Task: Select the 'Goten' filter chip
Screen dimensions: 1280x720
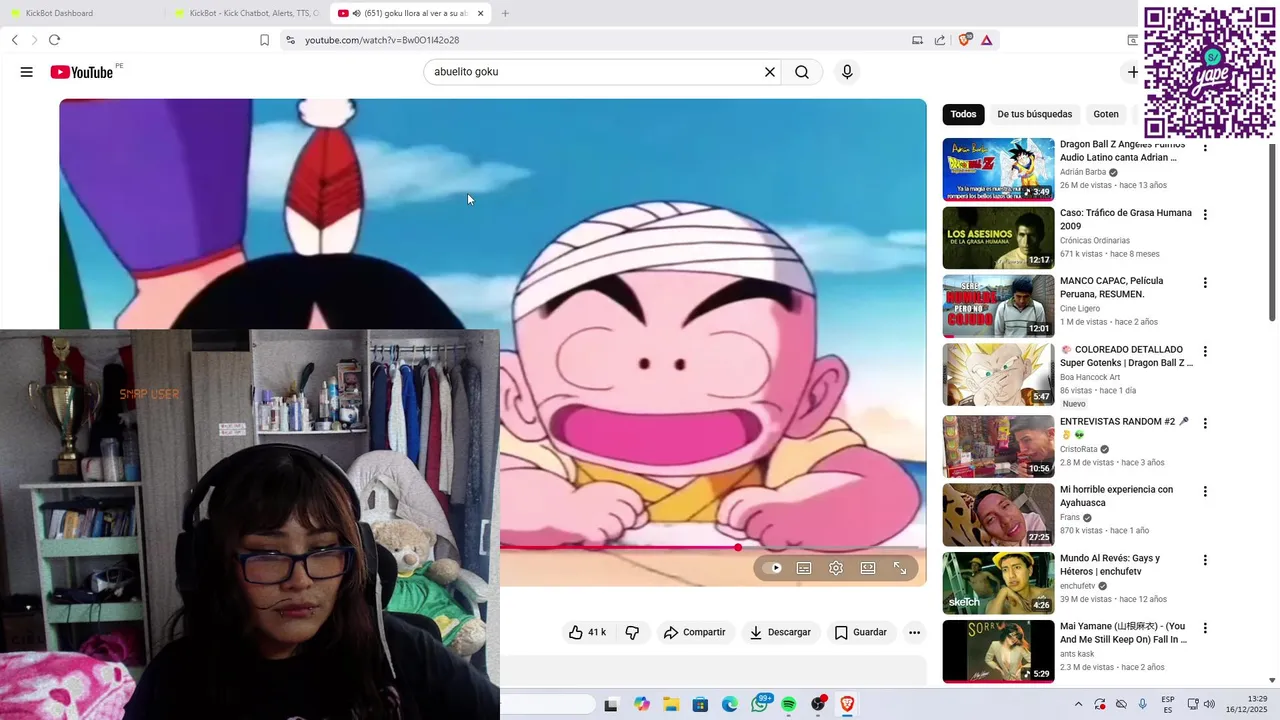Action: pyautogui.click(x=1106, y=114)
